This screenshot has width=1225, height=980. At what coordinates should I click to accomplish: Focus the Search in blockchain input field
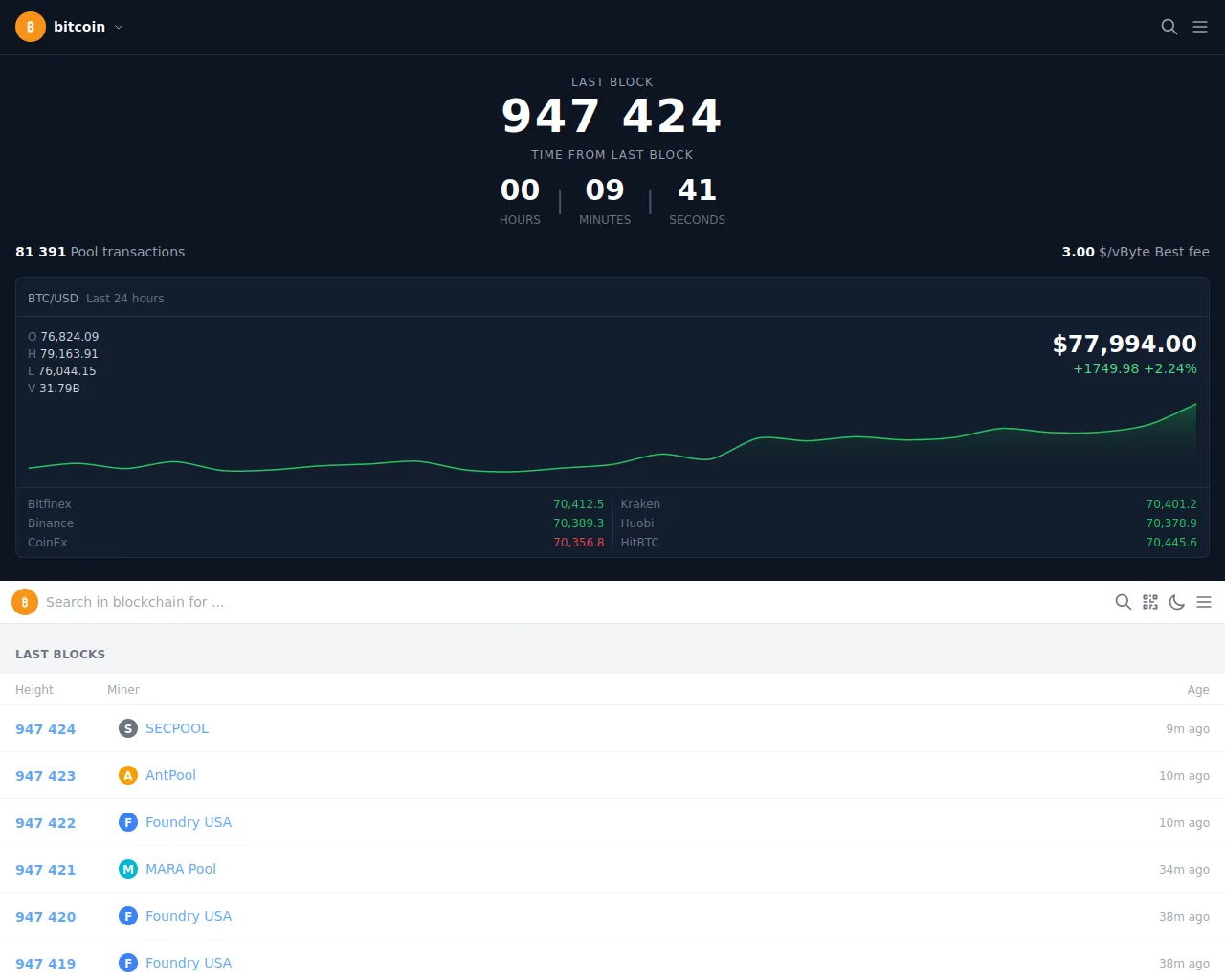point(574,602)
